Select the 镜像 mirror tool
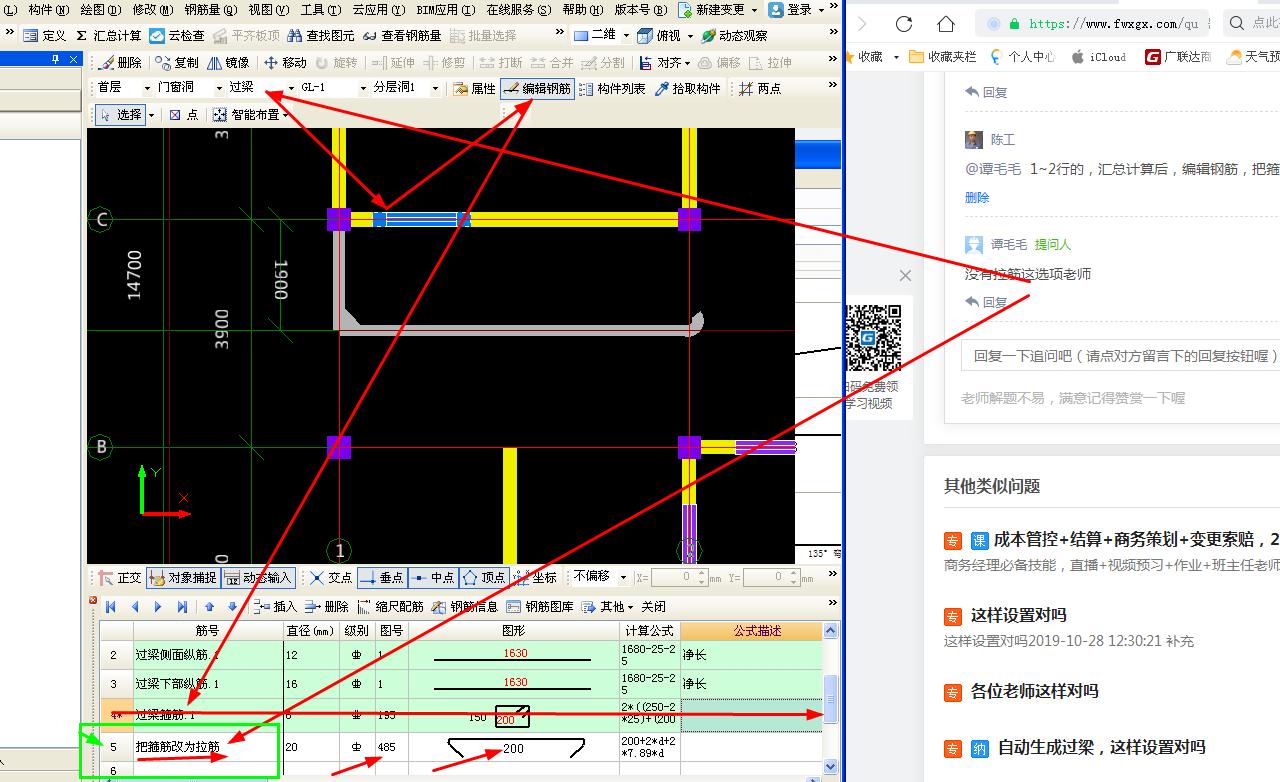The width and height of the screenshot is (1280, 782). tap(229, 62)
